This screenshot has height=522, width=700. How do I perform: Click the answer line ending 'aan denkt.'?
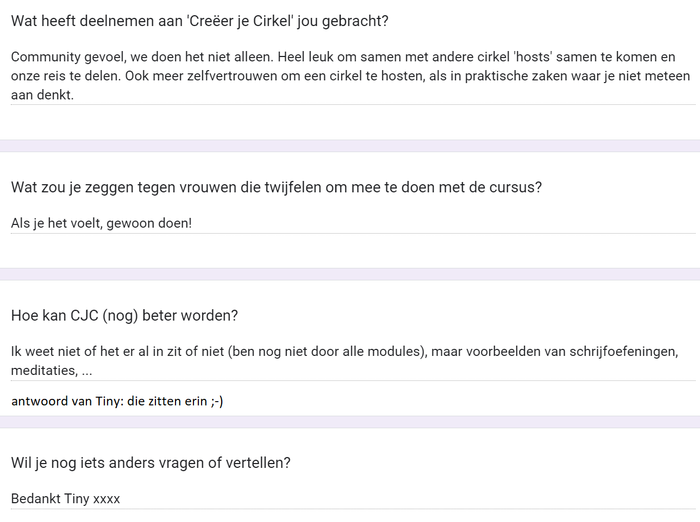pyautogui.click(x=42, y=95)
